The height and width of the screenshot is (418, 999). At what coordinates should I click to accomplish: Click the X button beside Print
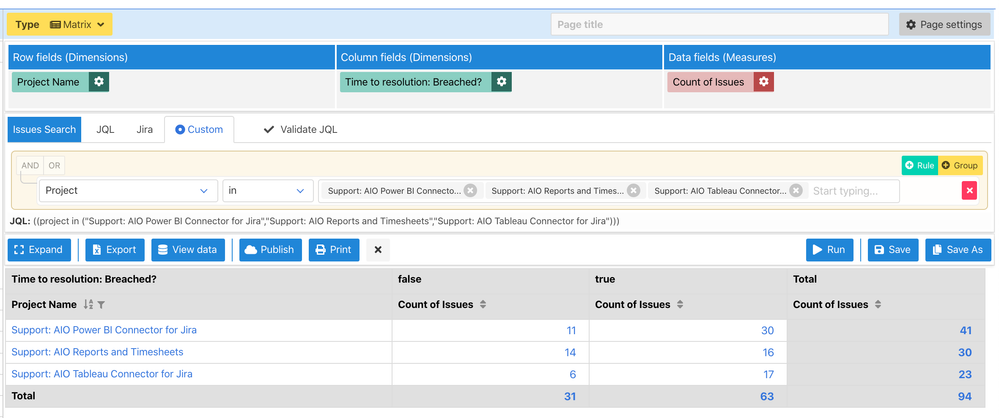(x=378, y=250)
